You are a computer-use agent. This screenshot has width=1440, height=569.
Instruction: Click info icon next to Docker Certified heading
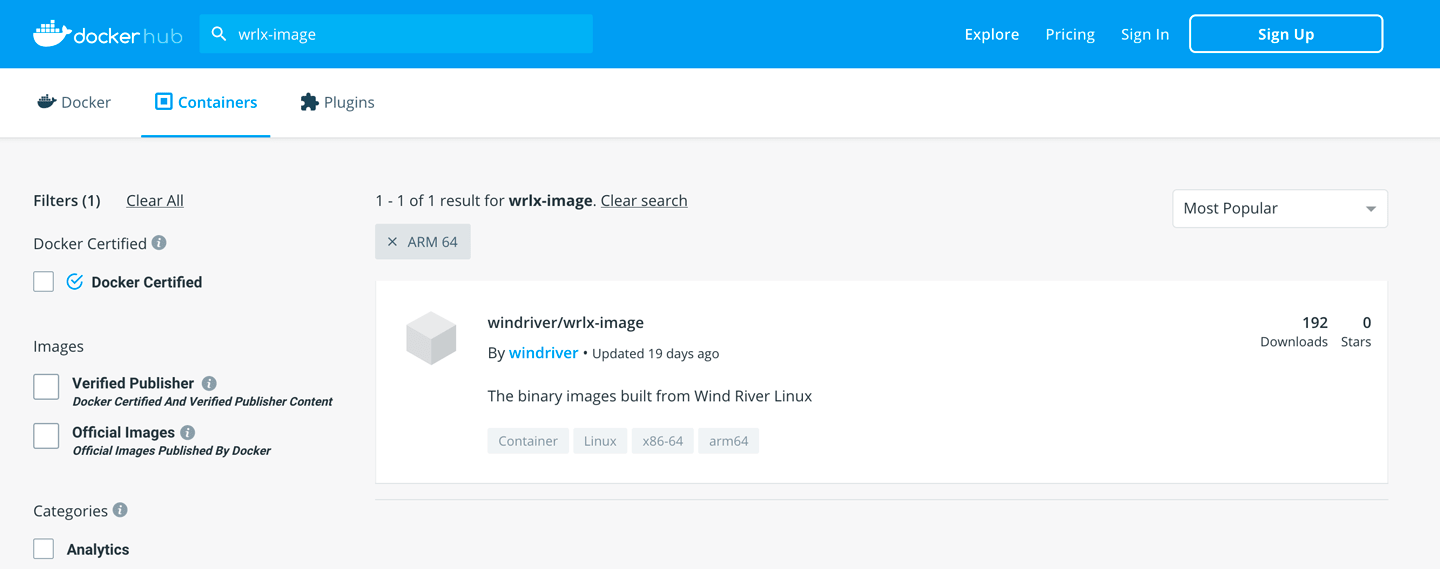pyautogui.click(x=159, y=243)
